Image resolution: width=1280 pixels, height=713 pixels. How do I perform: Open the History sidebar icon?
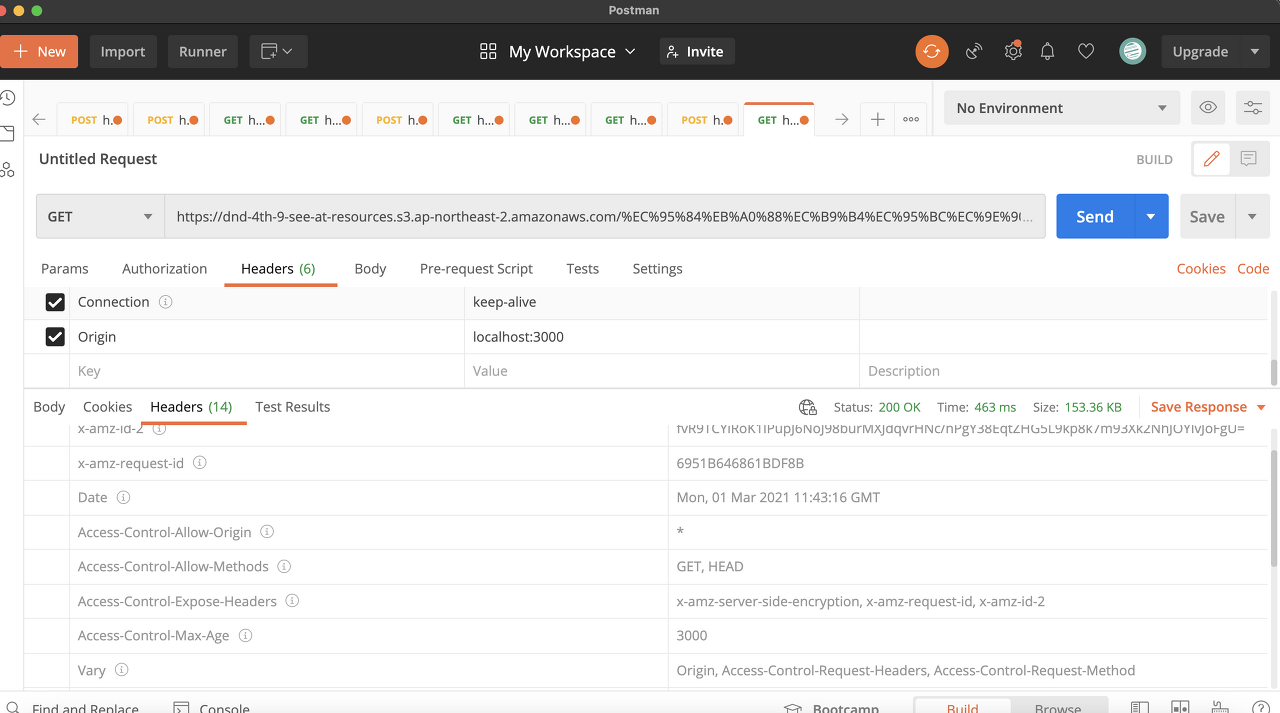(7, 98)
